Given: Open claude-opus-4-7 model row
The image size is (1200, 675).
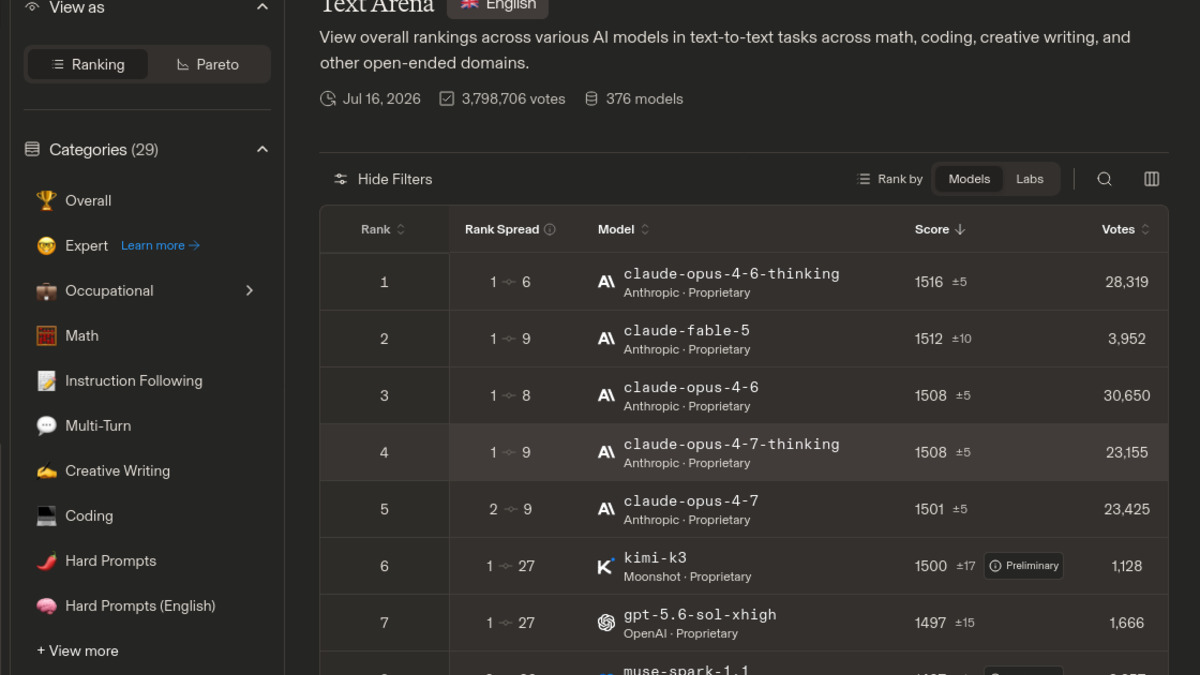Looking at the screenshot, I should pos(744,509).
